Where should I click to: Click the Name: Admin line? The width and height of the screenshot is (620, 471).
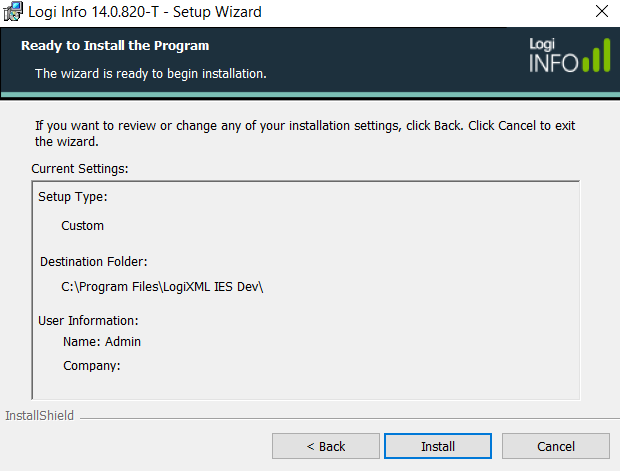pyautogui.click(x=102, y=342)
